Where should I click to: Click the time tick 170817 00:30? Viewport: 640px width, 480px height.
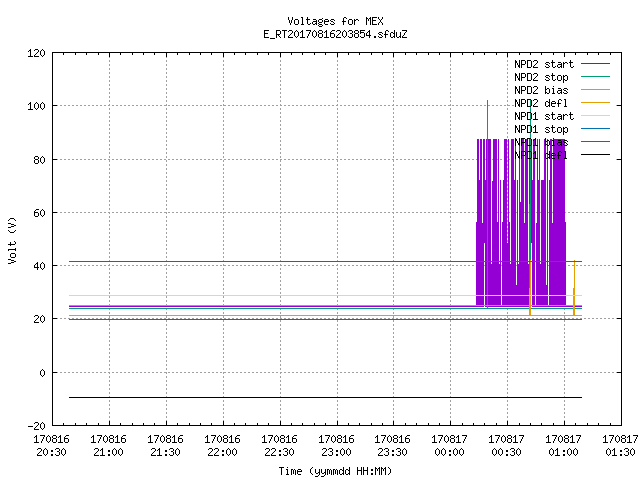(x=506, y=446)
